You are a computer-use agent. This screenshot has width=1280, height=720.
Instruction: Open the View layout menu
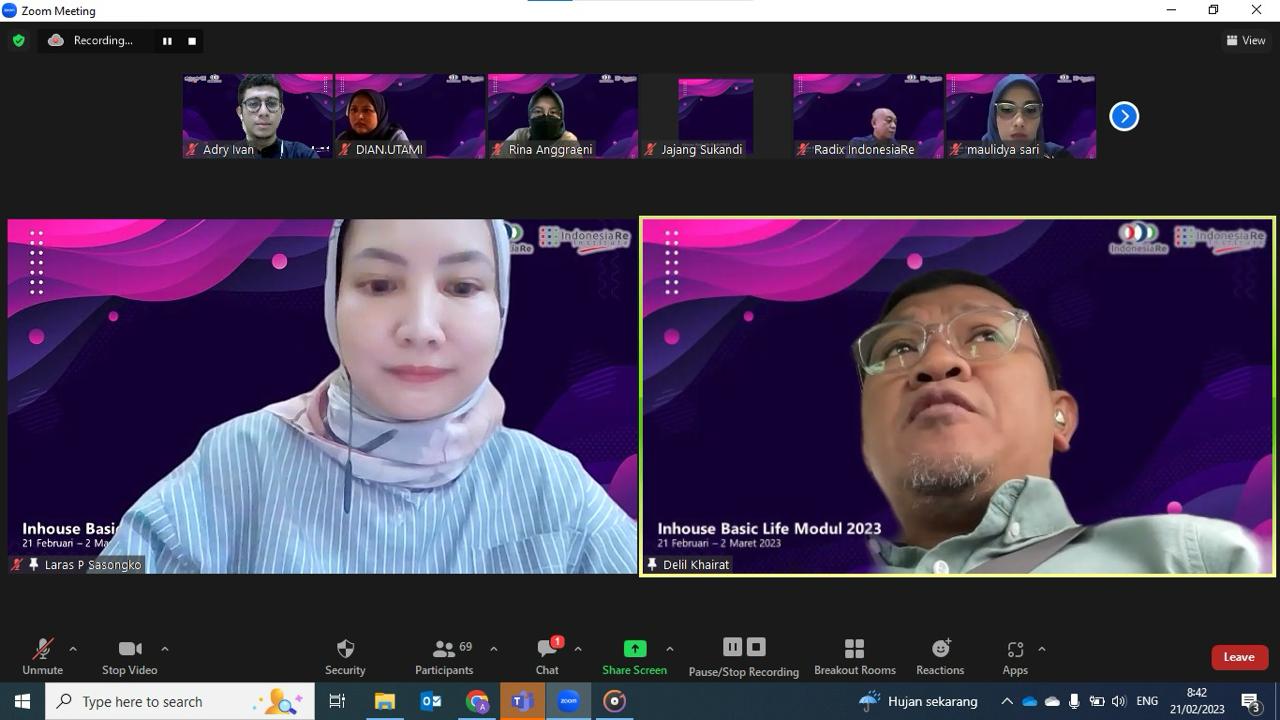click(1246, 41)
